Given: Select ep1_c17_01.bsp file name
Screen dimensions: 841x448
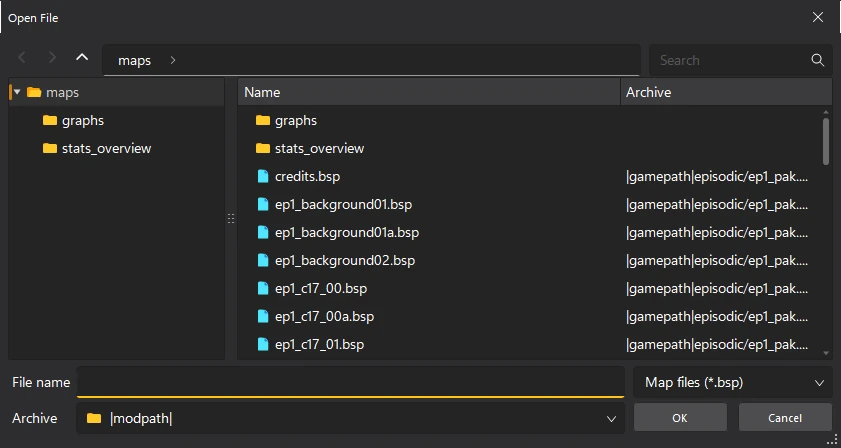Looking at the screenshot, I should point(319,344).
